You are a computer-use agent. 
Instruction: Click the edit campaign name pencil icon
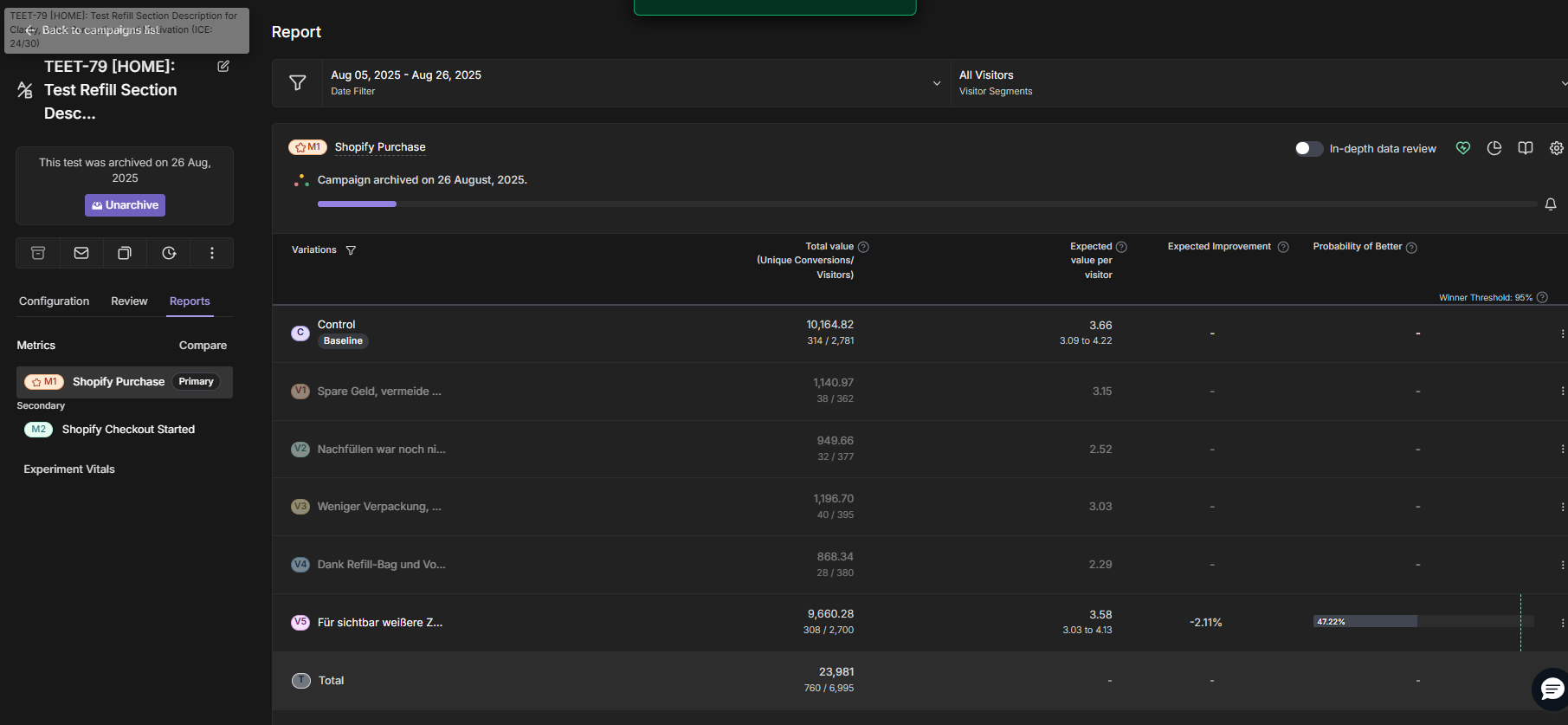coord(223,67)
